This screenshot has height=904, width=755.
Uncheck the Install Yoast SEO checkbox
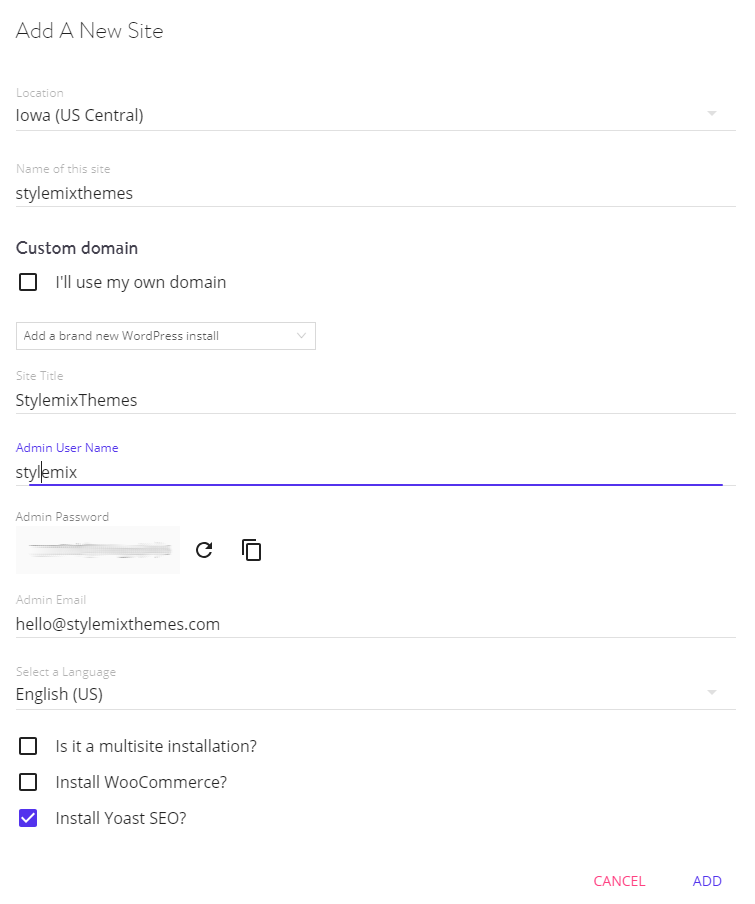coord(28,818)
